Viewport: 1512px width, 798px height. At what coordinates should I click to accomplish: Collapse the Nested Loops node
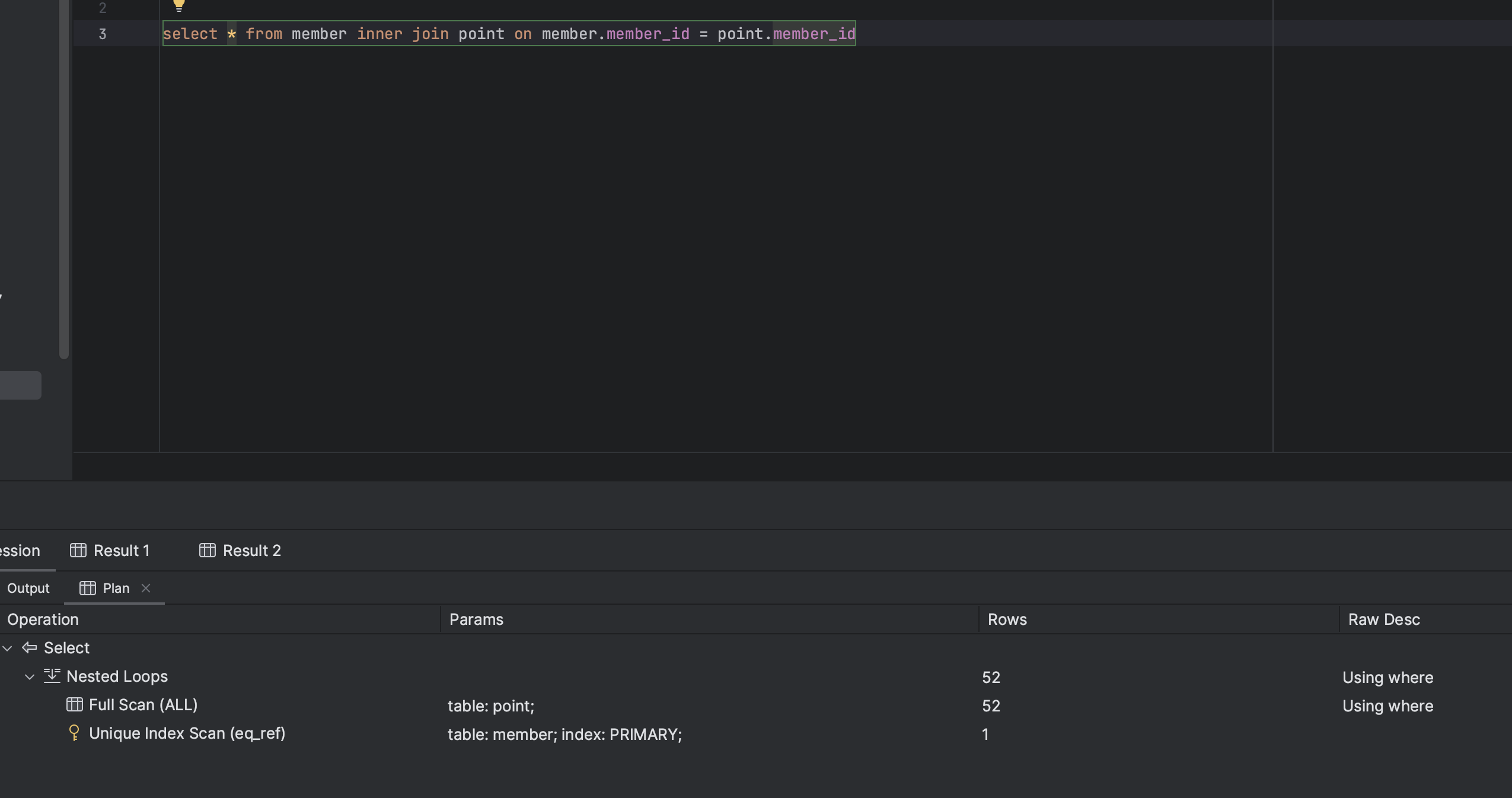30,676
